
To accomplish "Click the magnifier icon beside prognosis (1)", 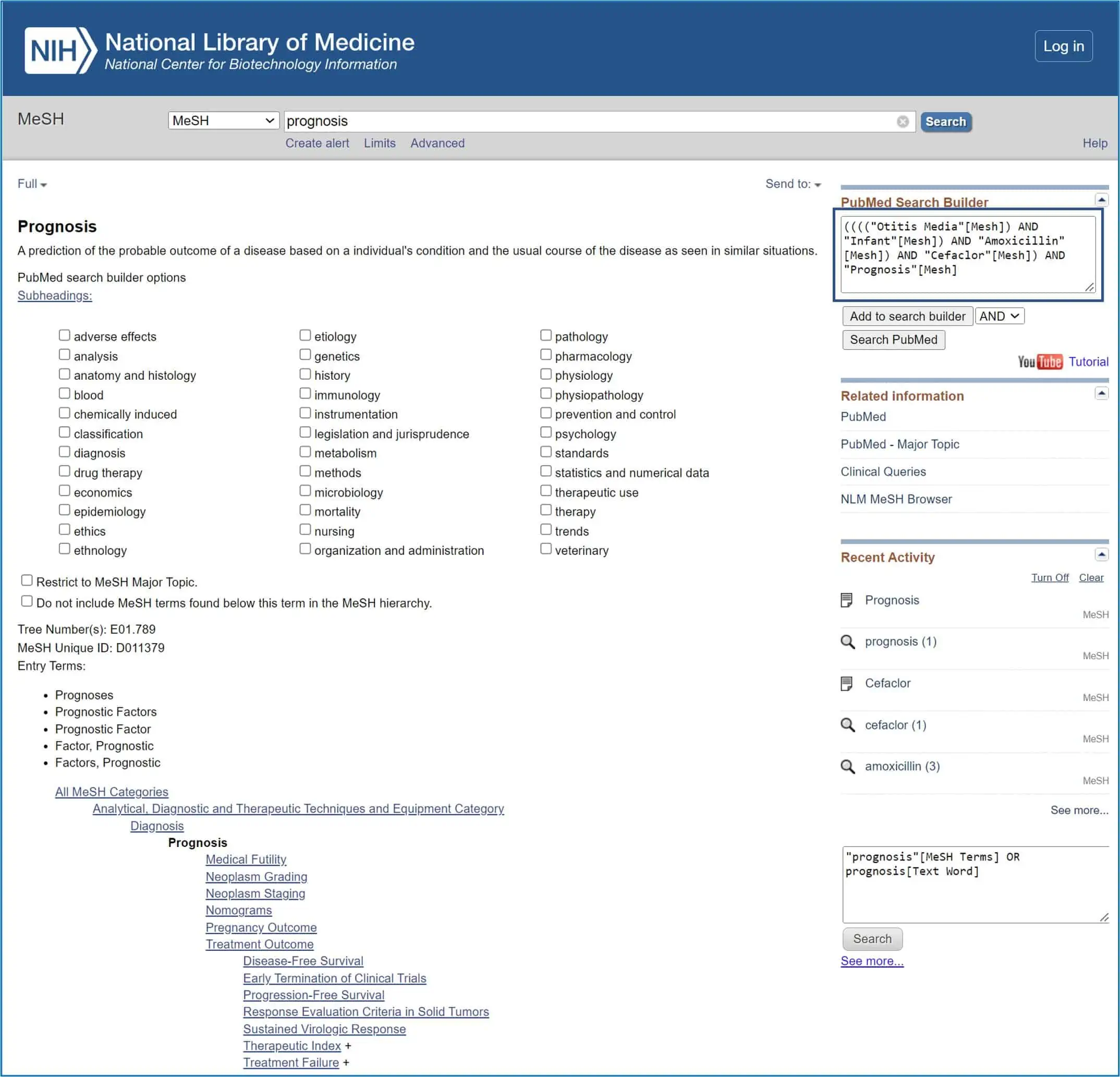I will (x=847, y=642).
